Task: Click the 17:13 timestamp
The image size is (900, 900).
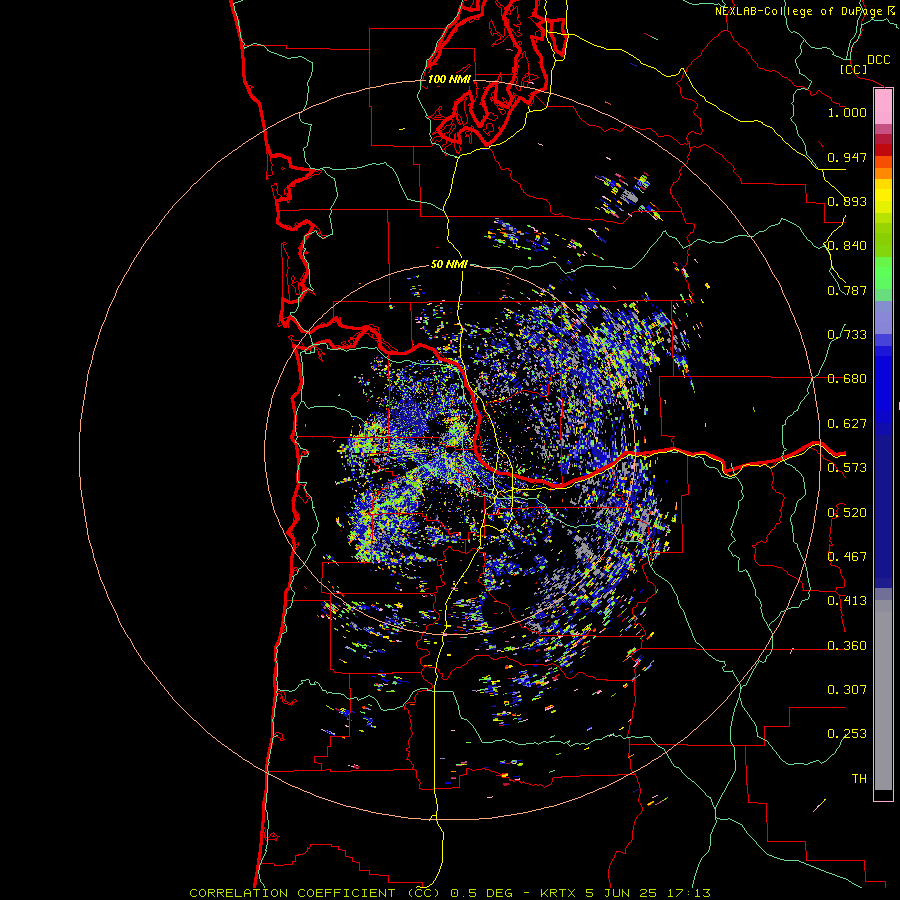Action: coord(689,893)
